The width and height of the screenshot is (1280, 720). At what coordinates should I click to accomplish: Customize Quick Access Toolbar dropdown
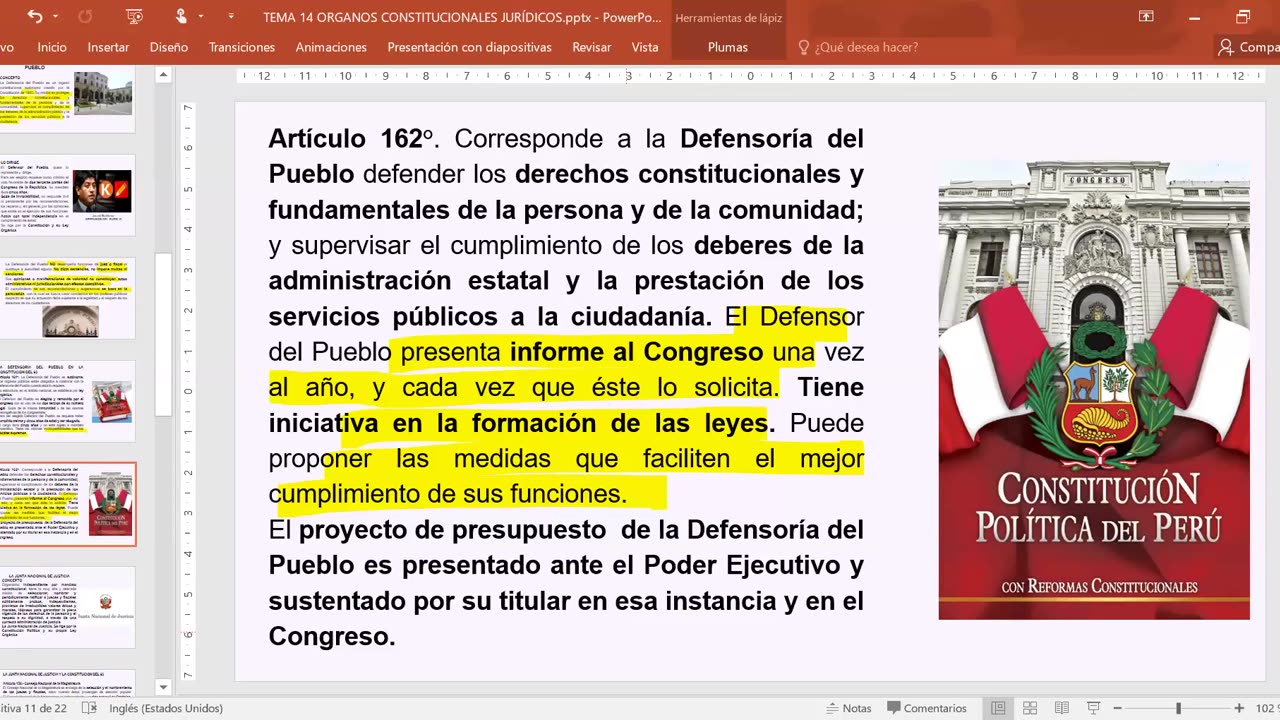tap(231, 17)
